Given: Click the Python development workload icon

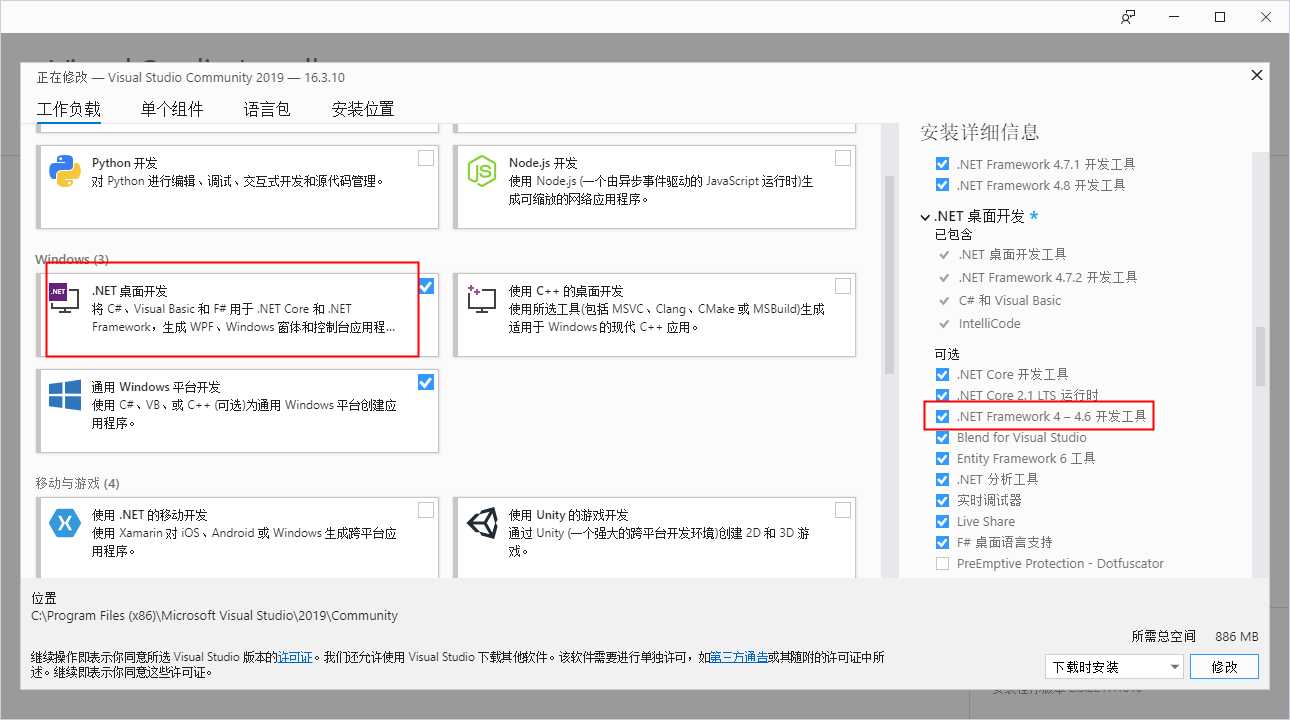Looking at the screenshot, I should 65,172.
